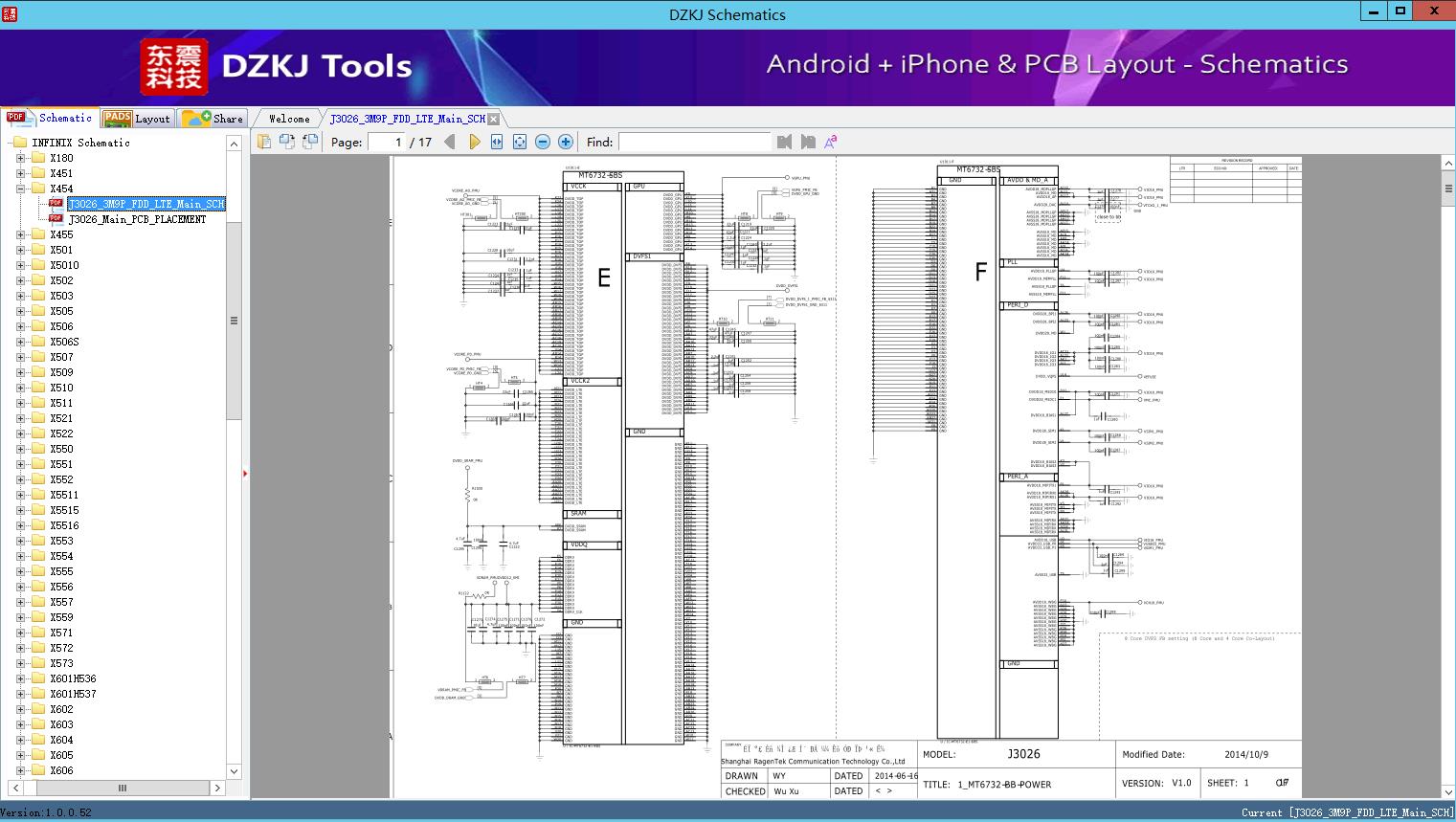Click the Find text field
Viewport: 1456px width, 822px height.
(x=694, y=142)
